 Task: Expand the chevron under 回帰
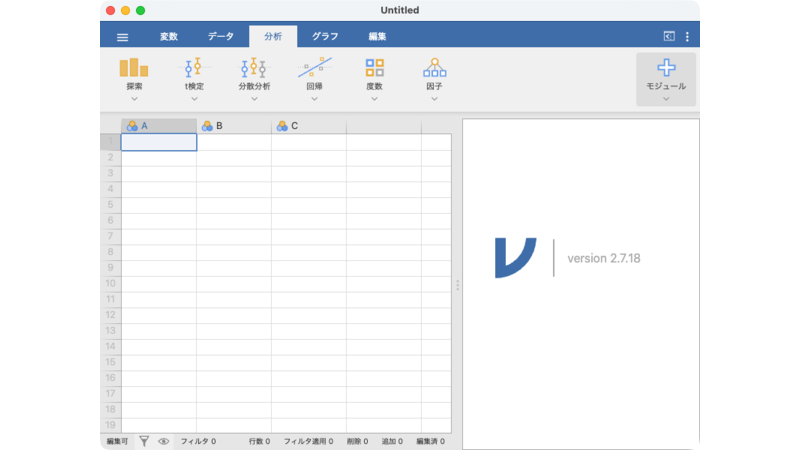coord(314,99)
